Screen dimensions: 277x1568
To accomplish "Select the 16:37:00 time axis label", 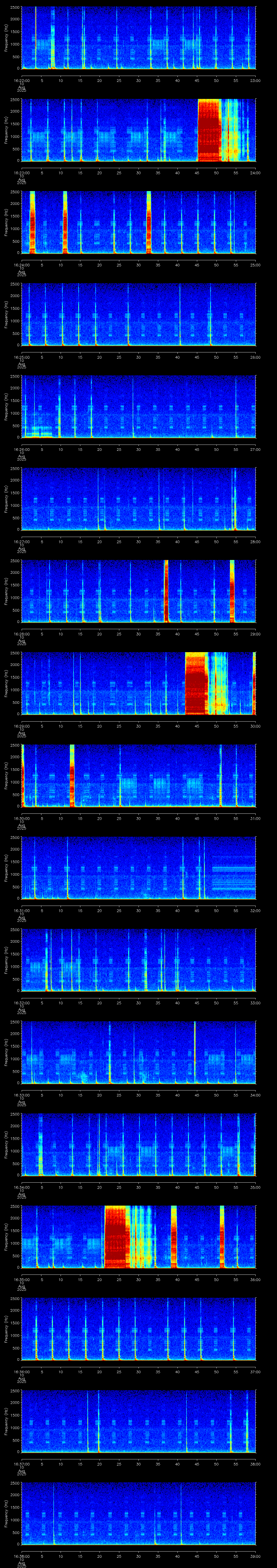I will (22, 1464).
